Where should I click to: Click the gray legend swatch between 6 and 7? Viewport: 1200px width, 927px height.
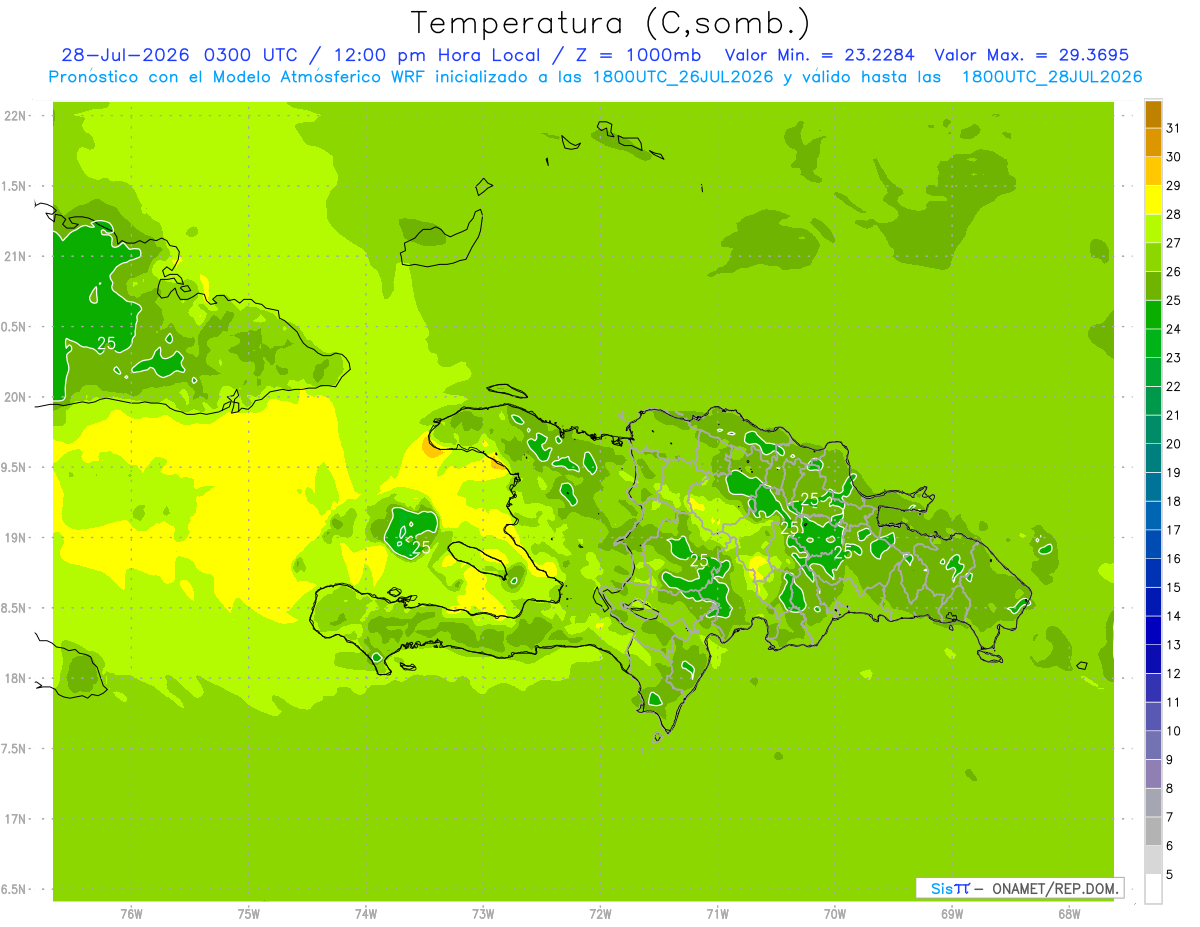(x=1153, y=832)
